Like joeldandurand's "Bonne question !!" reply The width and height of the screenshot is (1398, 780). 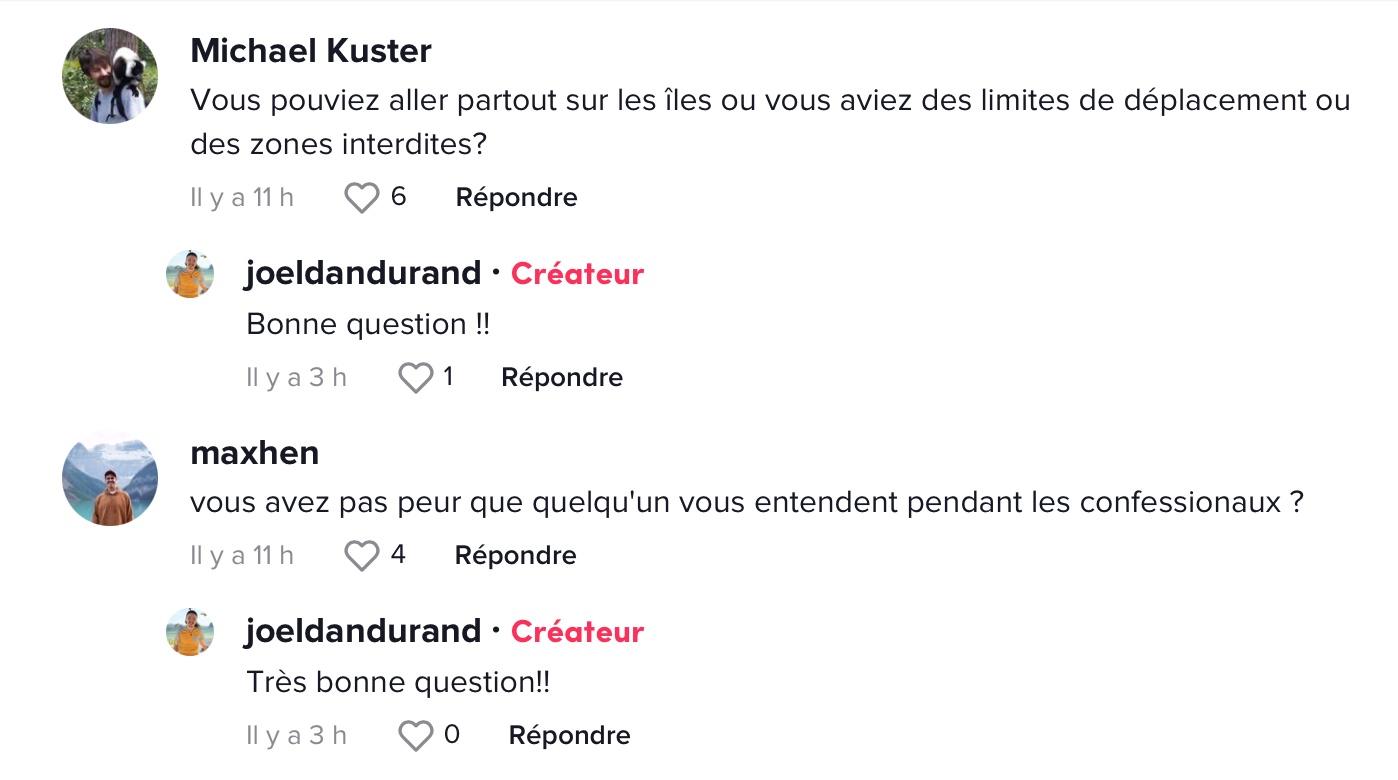click(416, 378)
